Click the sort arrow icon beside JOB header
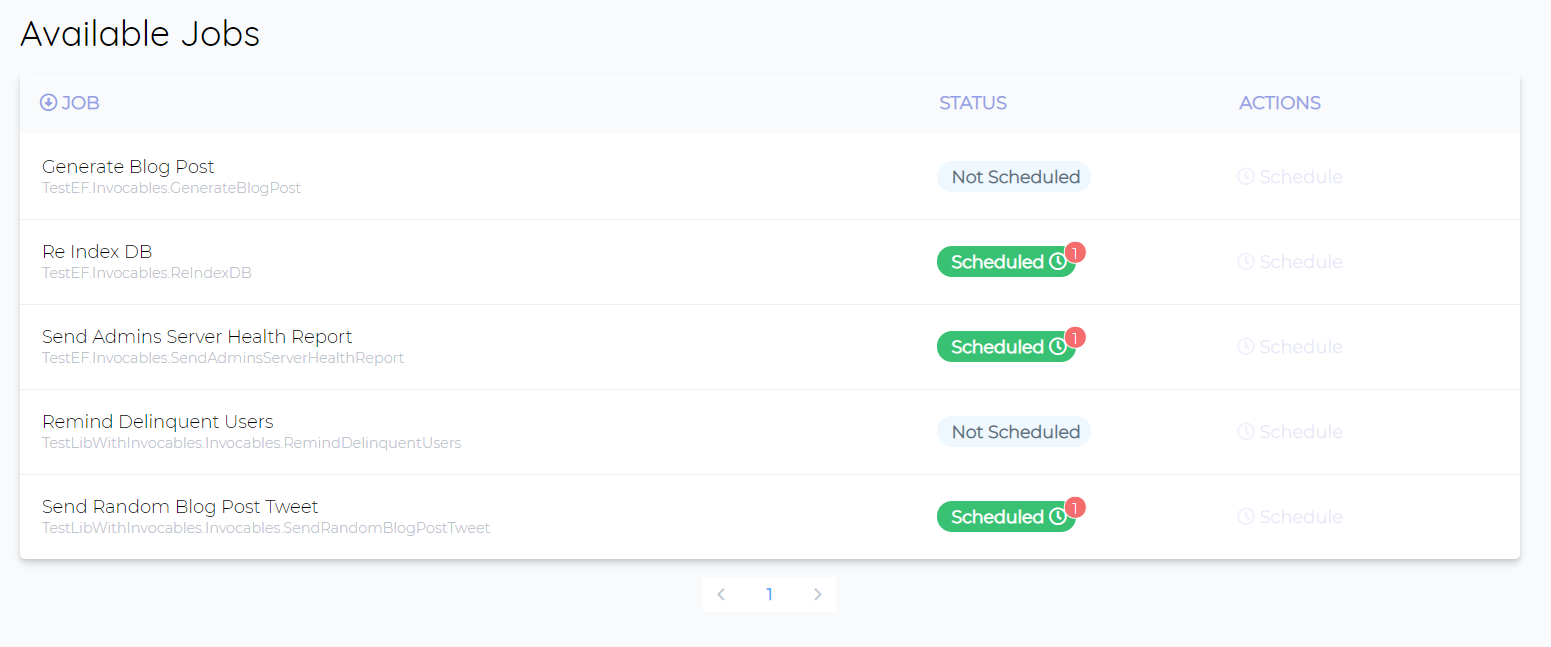The image size is (1551, 647). [48, 103]
